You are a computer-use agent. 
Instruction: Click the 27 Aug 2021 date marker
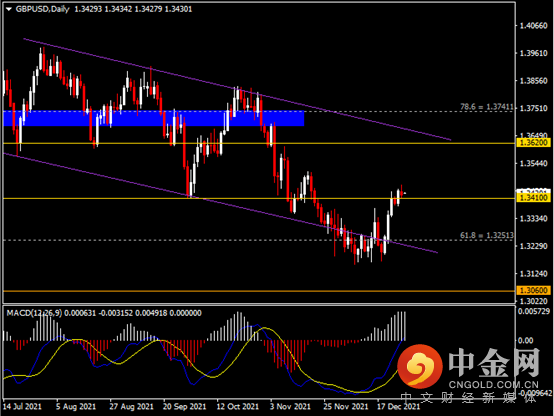pos(131,406)
